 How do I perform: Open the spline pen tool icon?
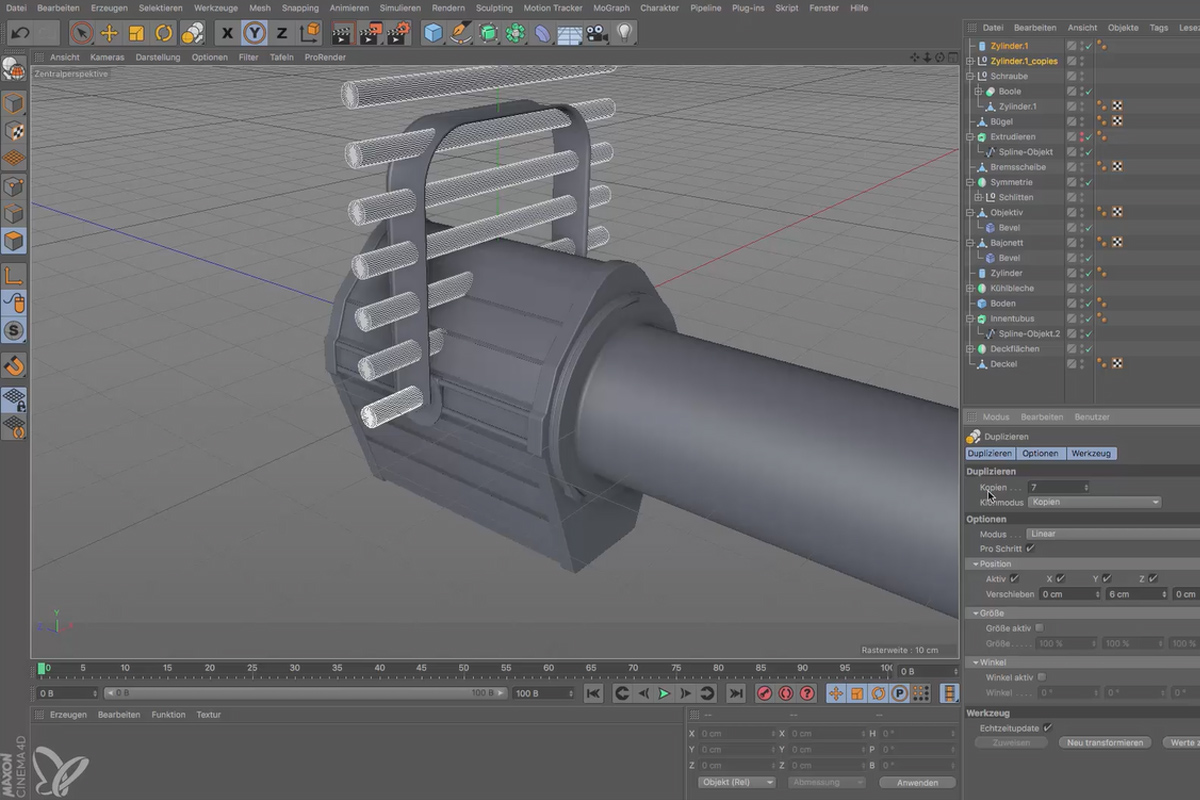(x=461, y=33)
